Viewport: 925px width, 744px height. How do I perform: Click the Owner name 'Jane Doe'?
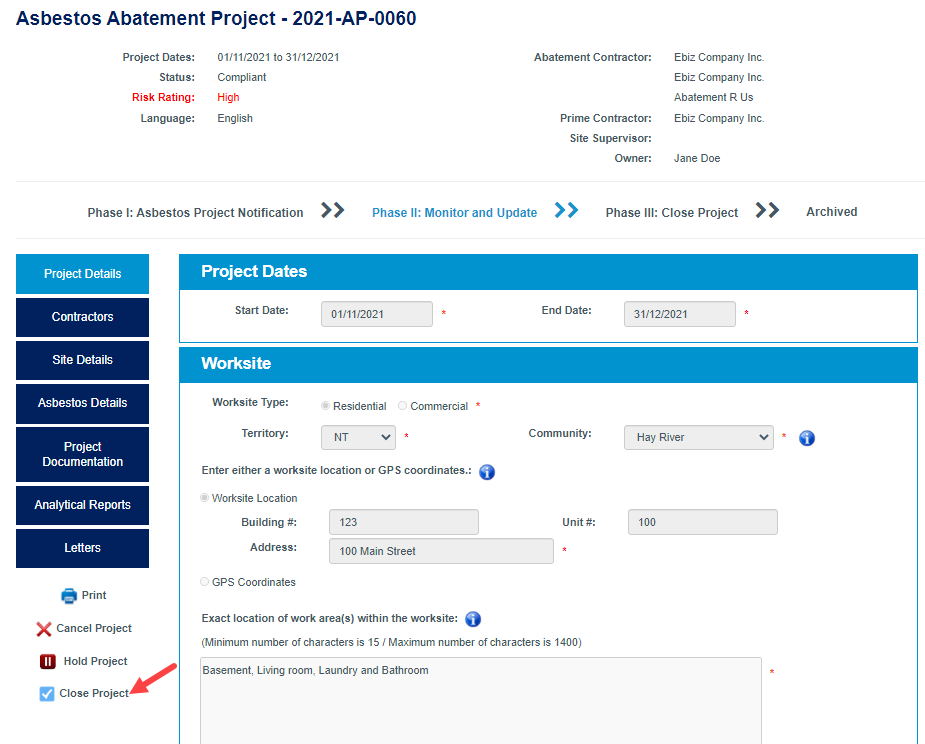[697, 158]
